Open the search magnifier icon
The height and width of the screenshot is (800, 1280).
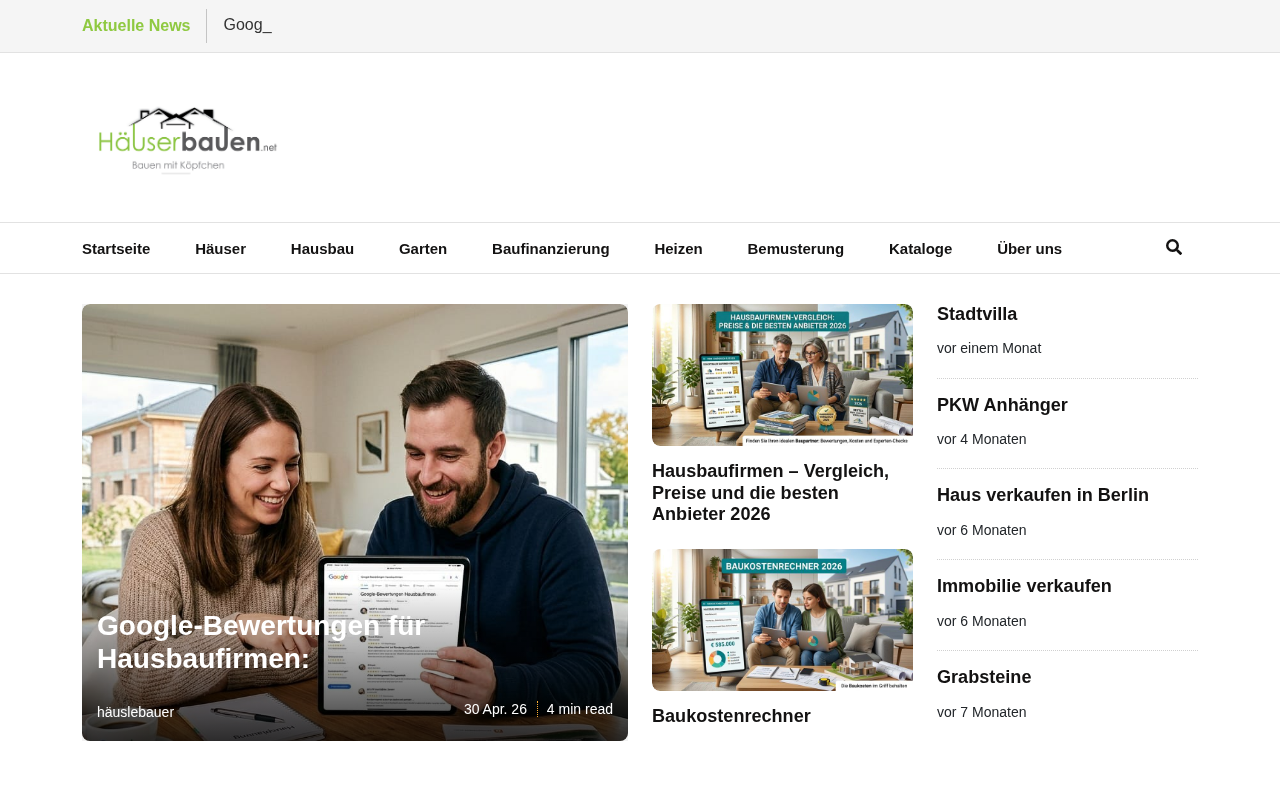coord(1174,247)
